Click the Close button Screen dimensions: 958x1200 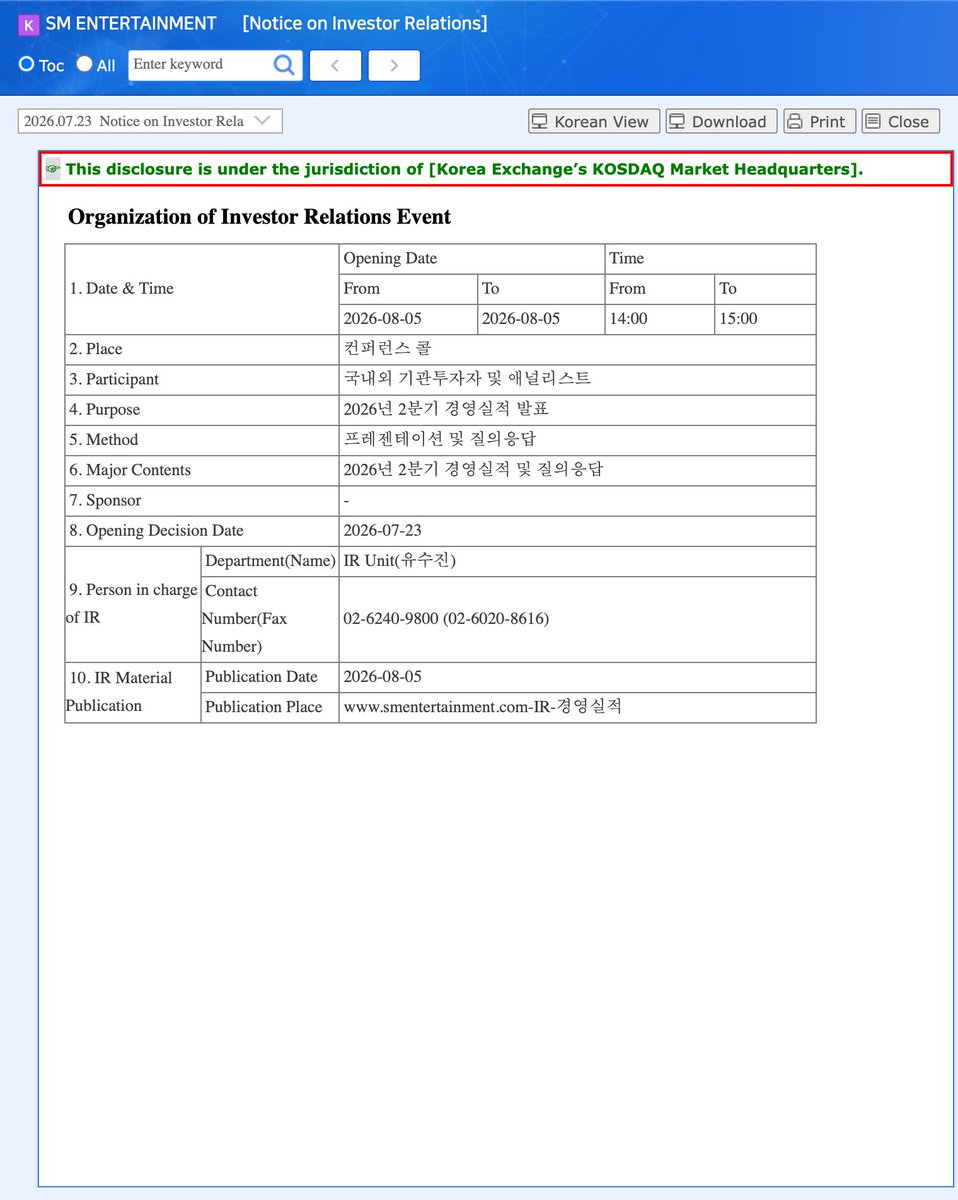pyautogui.click(x=900, y=121)
